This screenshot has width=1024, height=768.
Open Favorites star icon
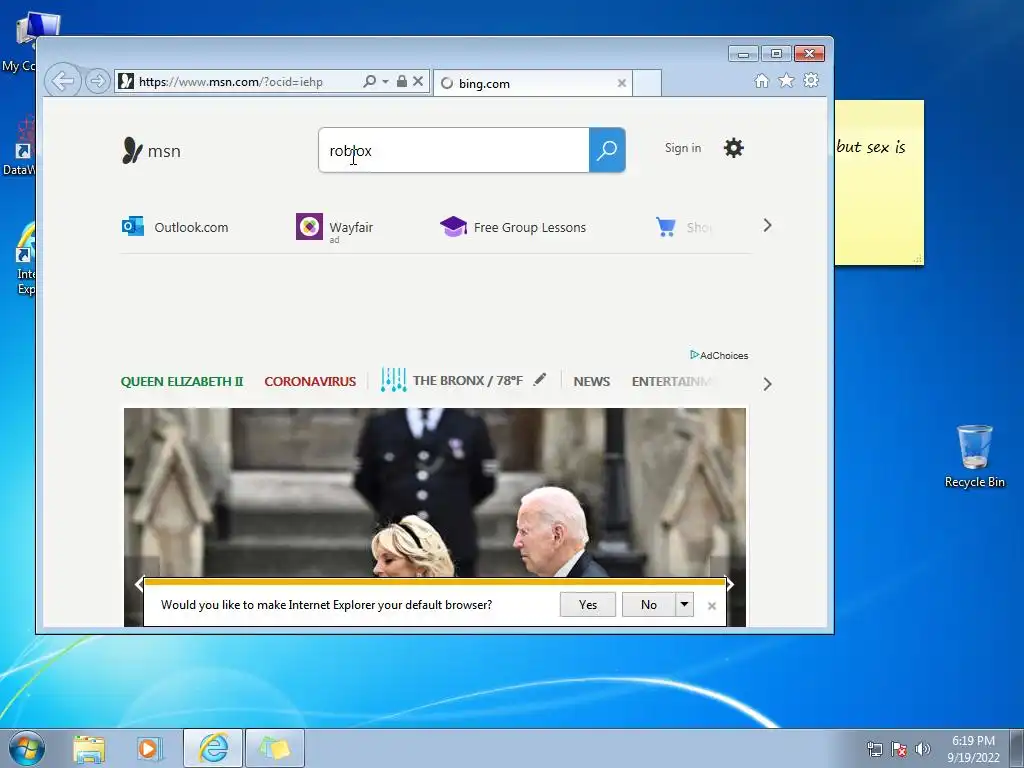point(786,80)
